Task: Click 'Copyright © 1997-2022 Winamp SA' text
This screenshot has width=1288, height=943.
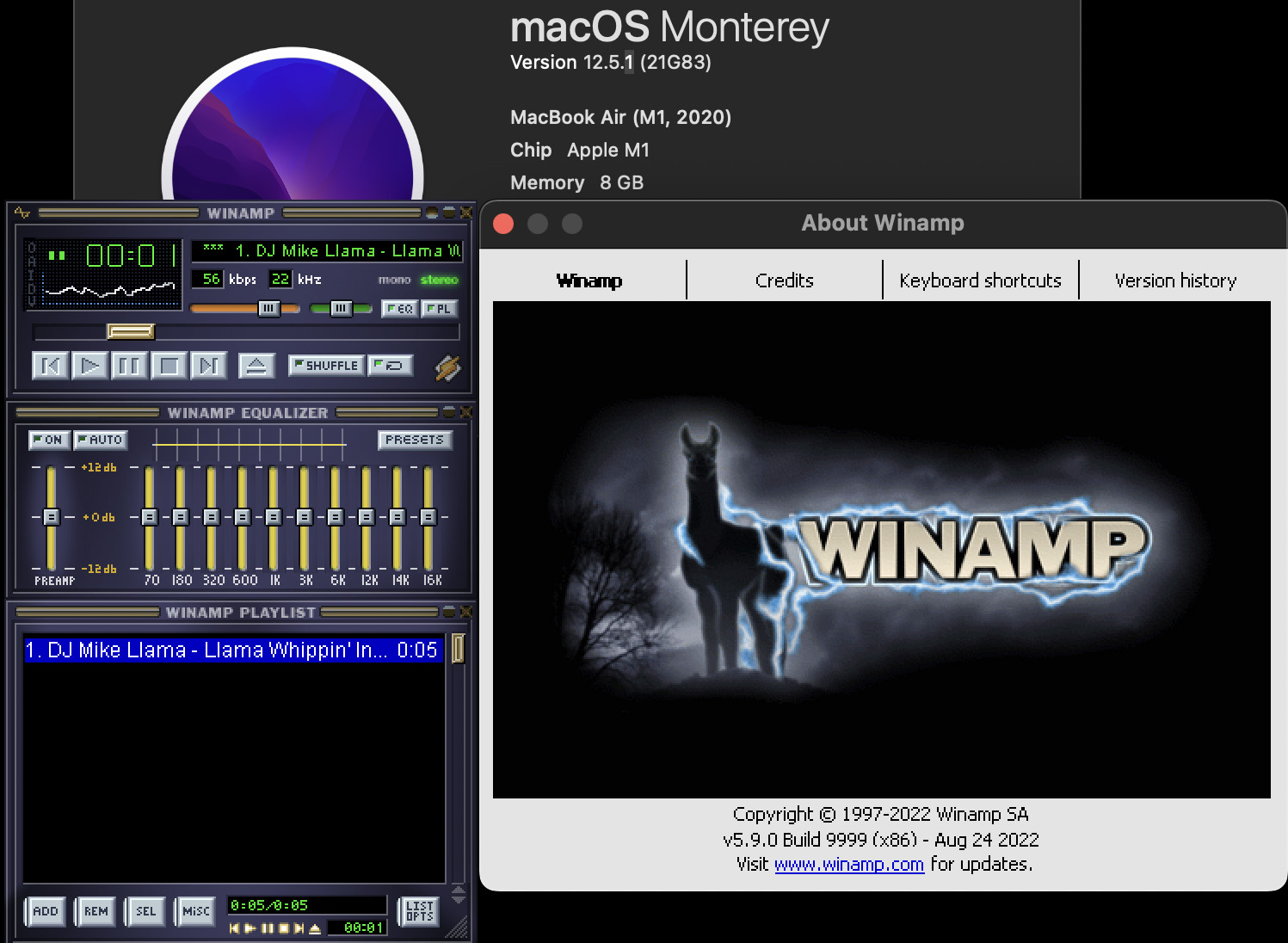Action: (x=881, y=814)
